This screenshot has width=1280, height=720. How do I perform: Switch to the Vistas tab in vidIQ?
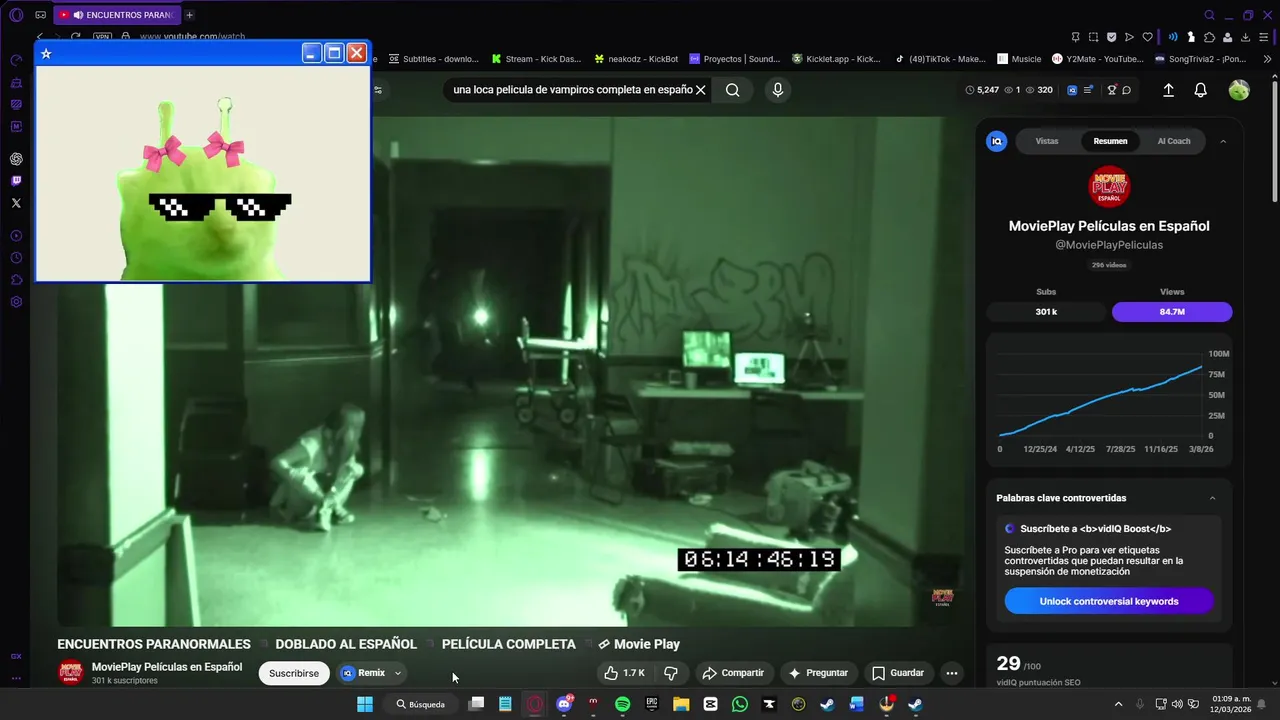(1047, 141)
